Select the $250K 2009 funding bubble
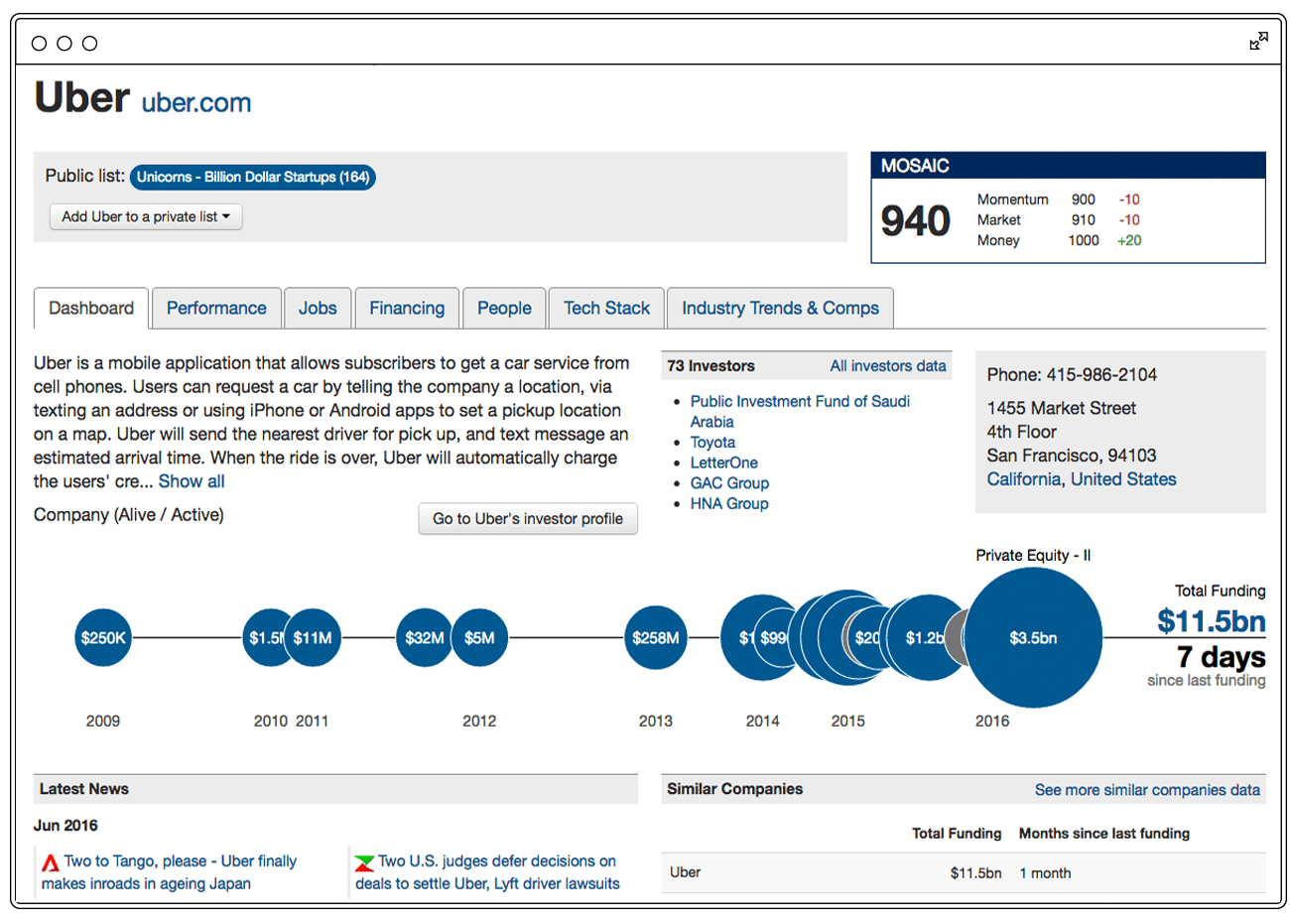The image size is (1290, 924). (x=103, y=637)
